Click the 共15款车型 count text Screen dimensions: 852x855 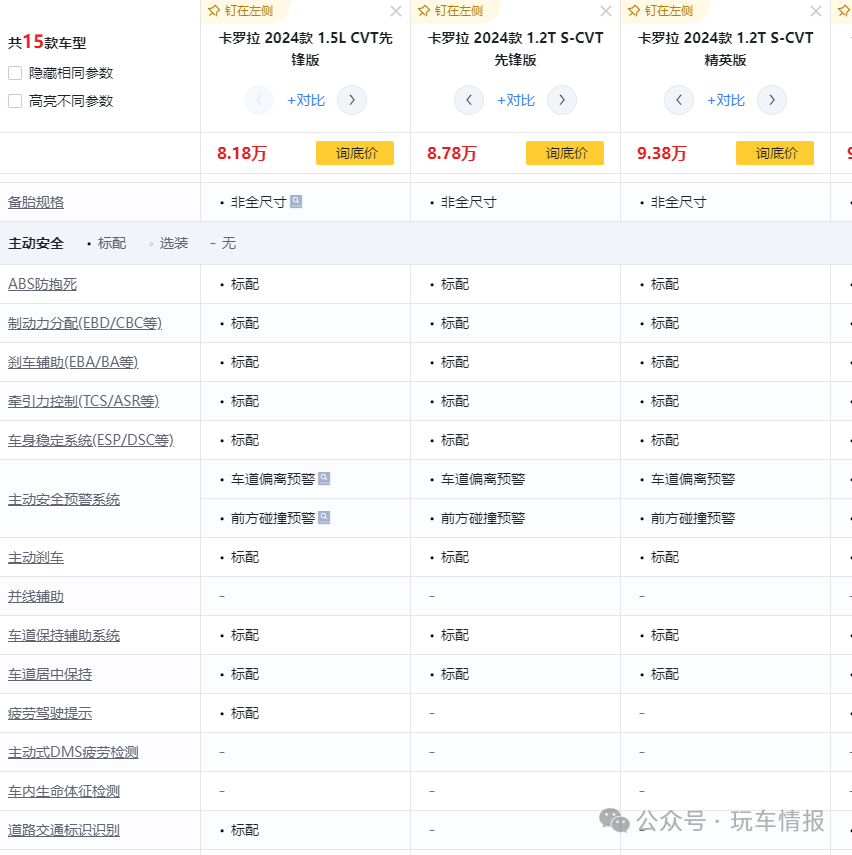pyautogui.click(x=47, y=42)
